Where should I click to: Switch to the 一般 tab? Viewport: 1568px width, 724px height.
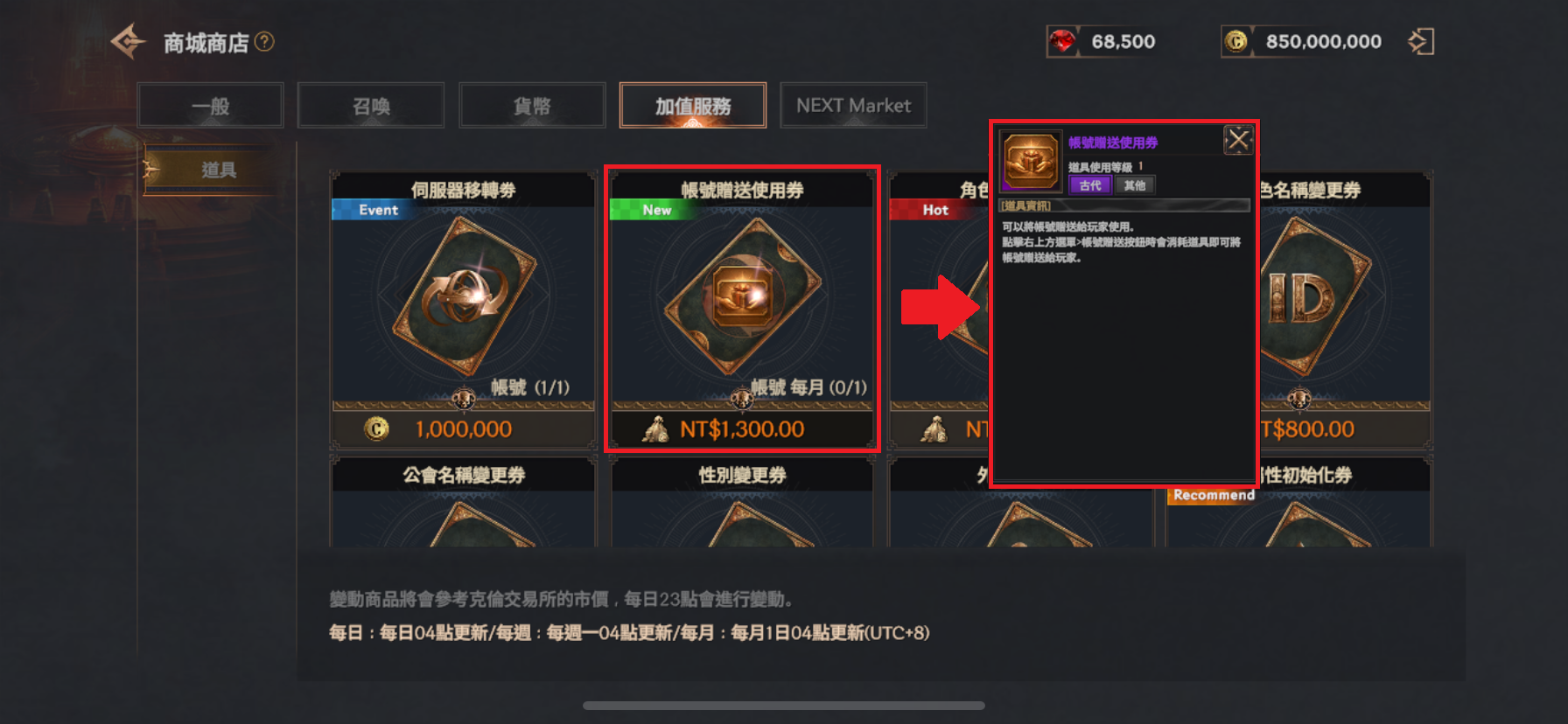click(210, 106)
